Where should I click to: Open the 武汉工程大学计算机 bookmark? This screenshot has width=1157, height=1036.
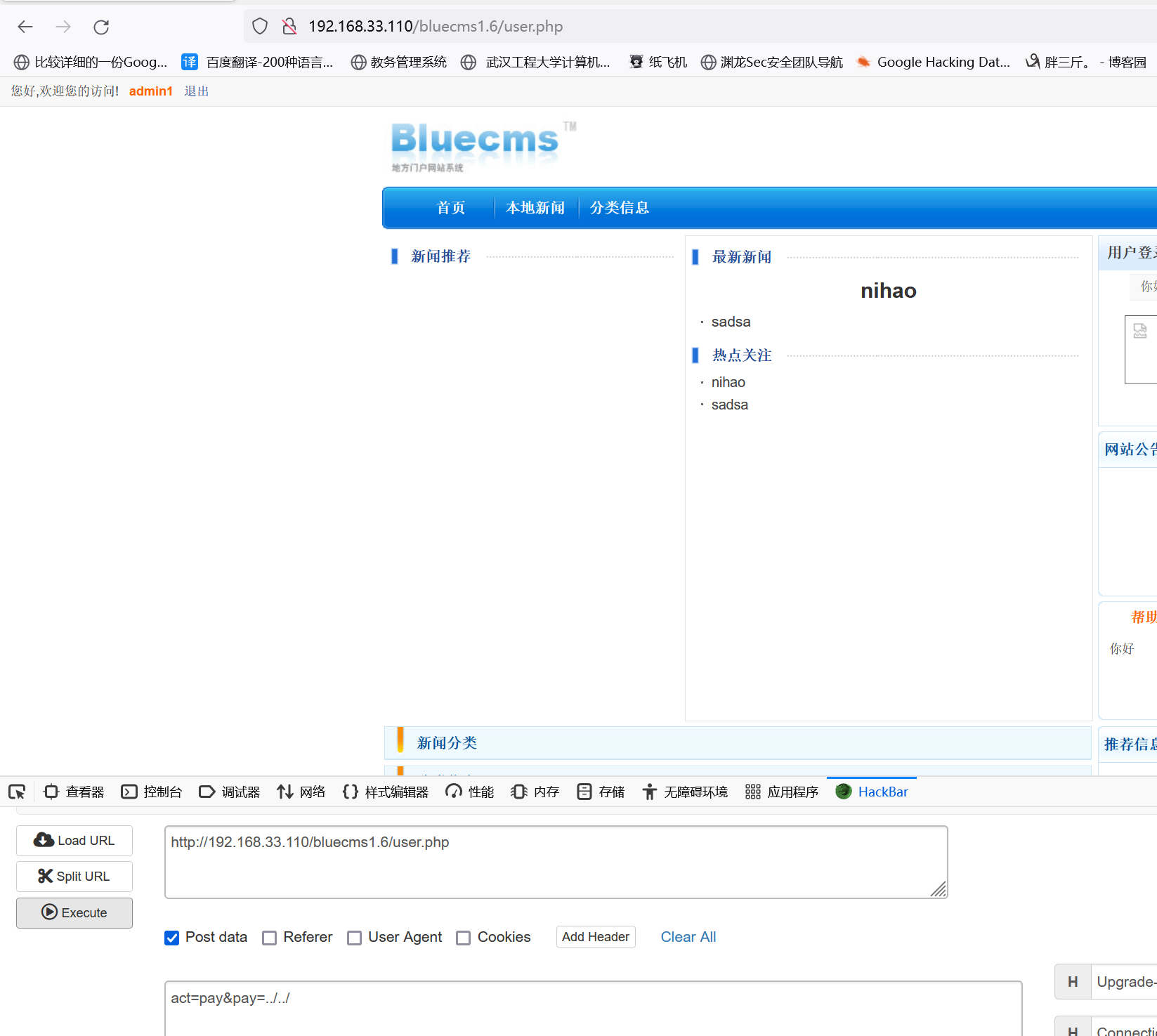[x=535, y=62]
